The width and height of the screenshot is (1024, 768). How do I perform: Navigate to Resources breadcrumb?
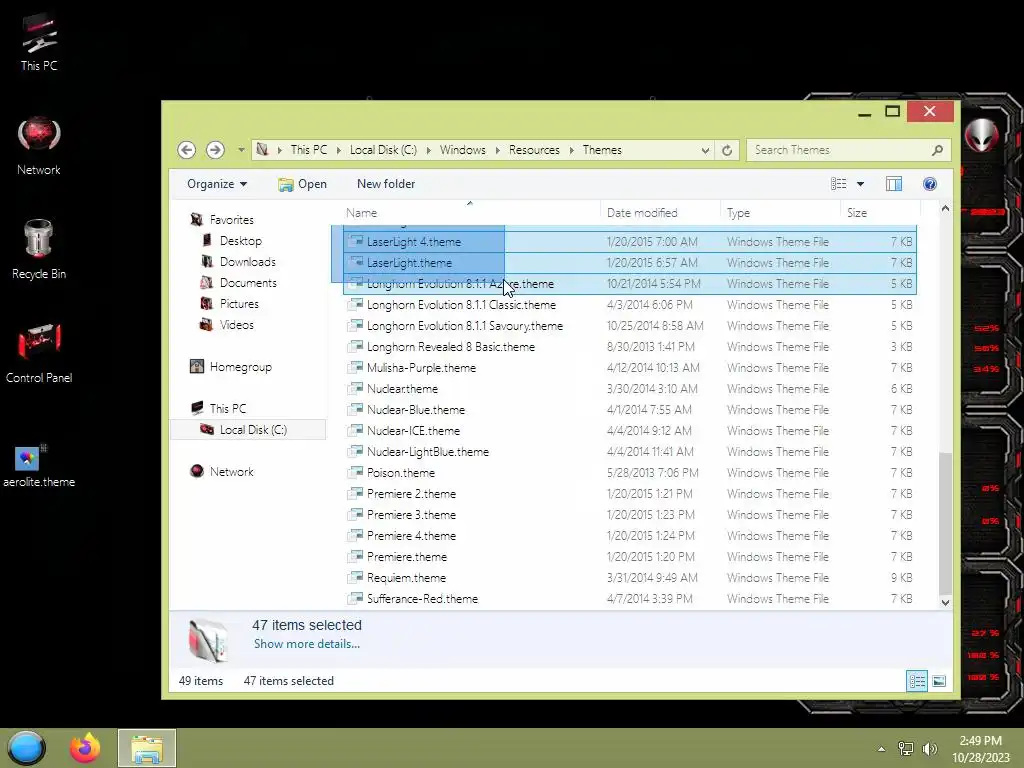tap(534, 150)
